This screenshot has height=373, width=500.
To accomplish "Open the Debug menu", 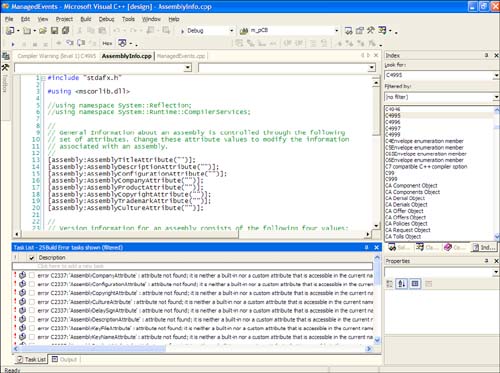I will [x=106, y=19].
